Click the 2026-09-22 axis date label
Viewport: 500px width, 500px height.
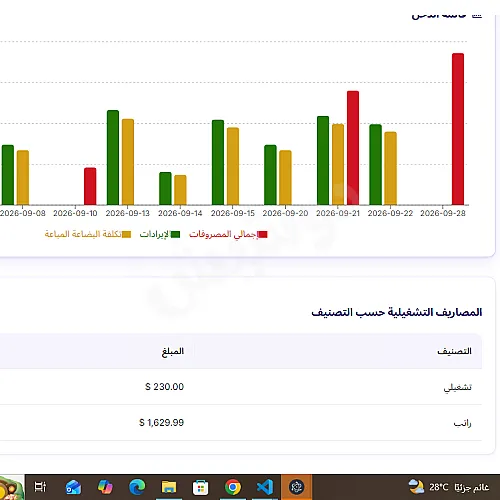[390, 213]
